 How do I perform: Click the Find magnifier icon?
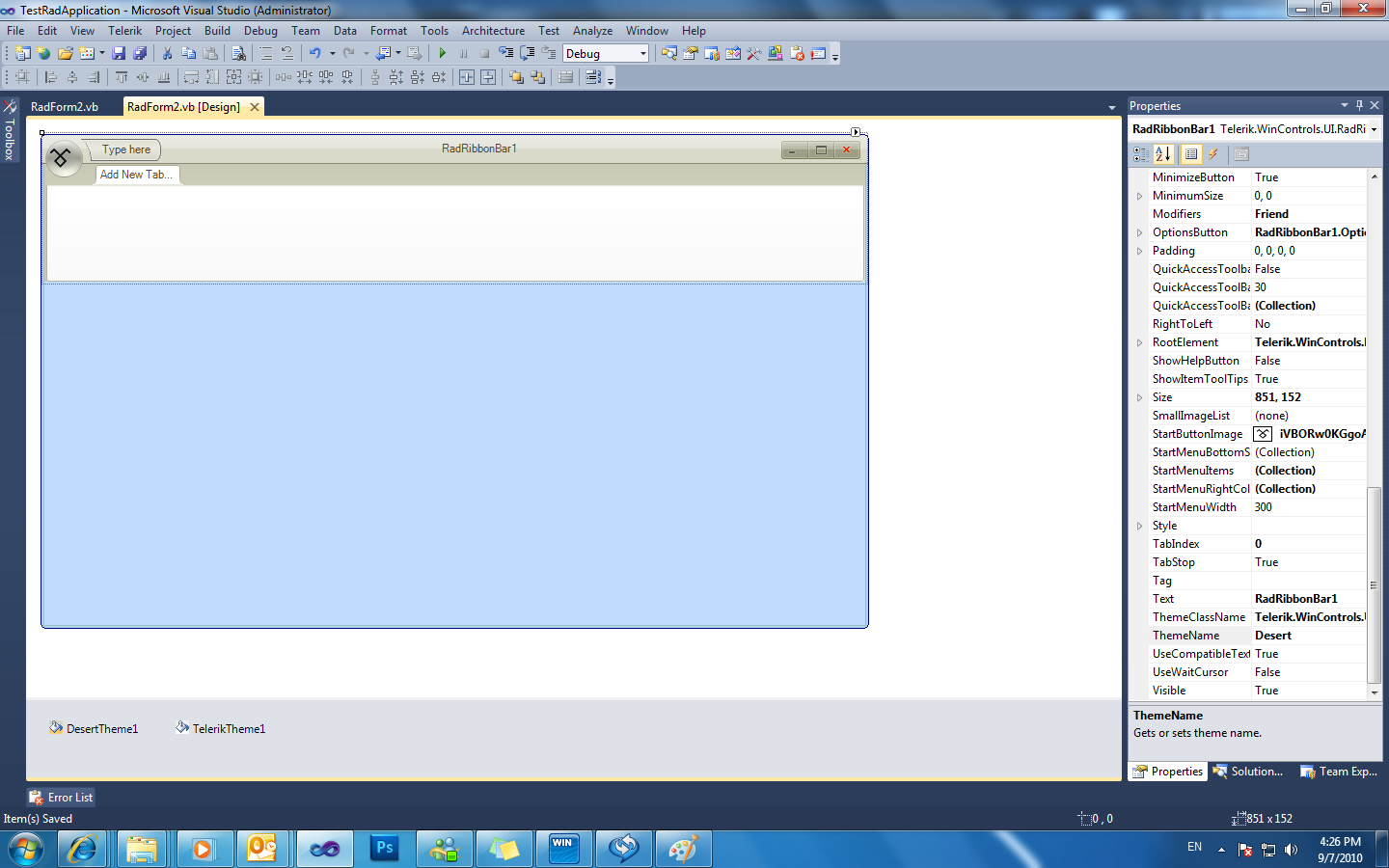pos(238,54)
